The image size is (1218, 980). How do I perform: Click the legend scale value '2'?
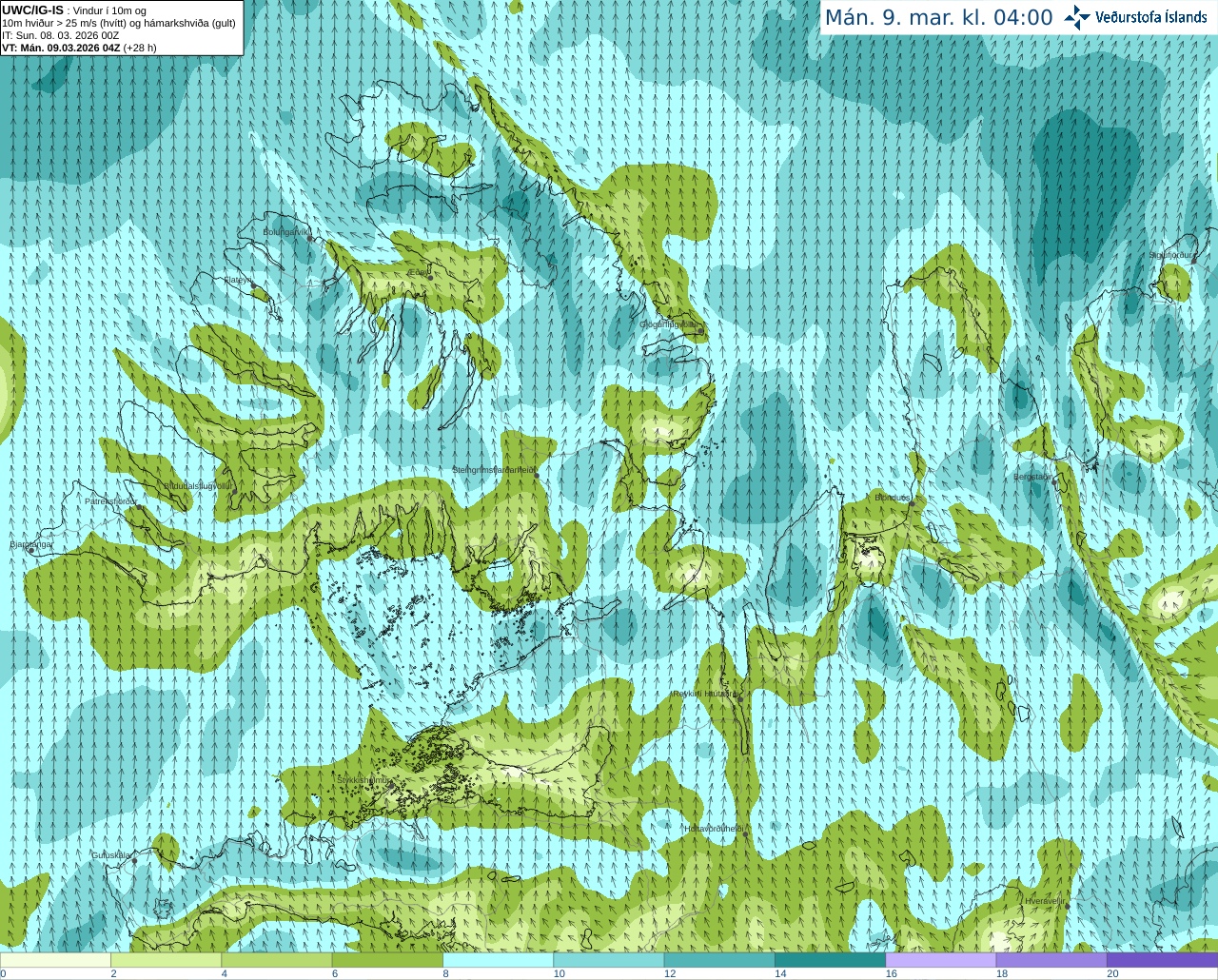tap(114, 973)
